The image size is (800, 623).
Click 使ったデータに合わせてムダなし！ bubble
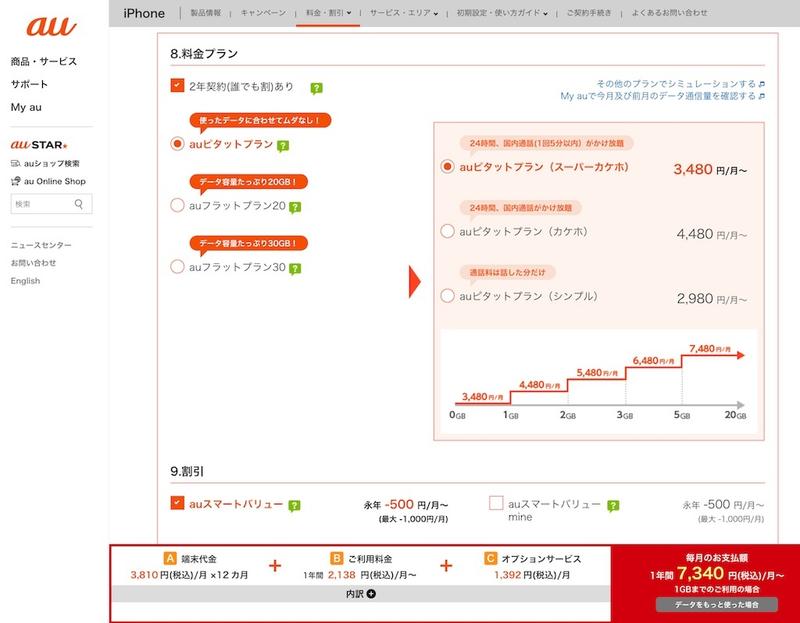[260, 120]
